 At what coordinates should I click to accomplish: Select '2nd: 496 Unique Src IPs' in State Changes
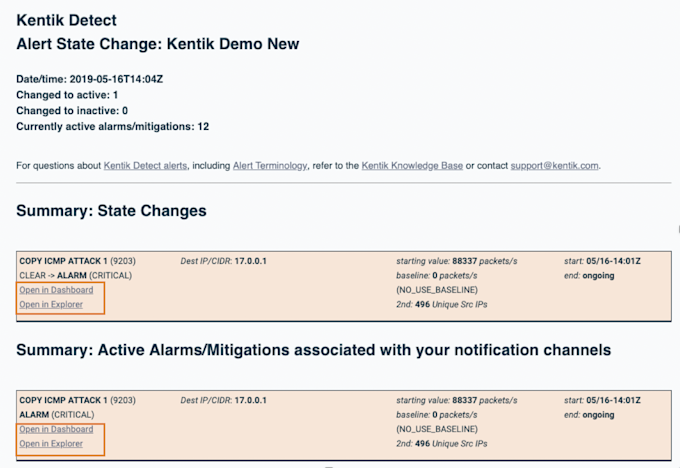441,304
